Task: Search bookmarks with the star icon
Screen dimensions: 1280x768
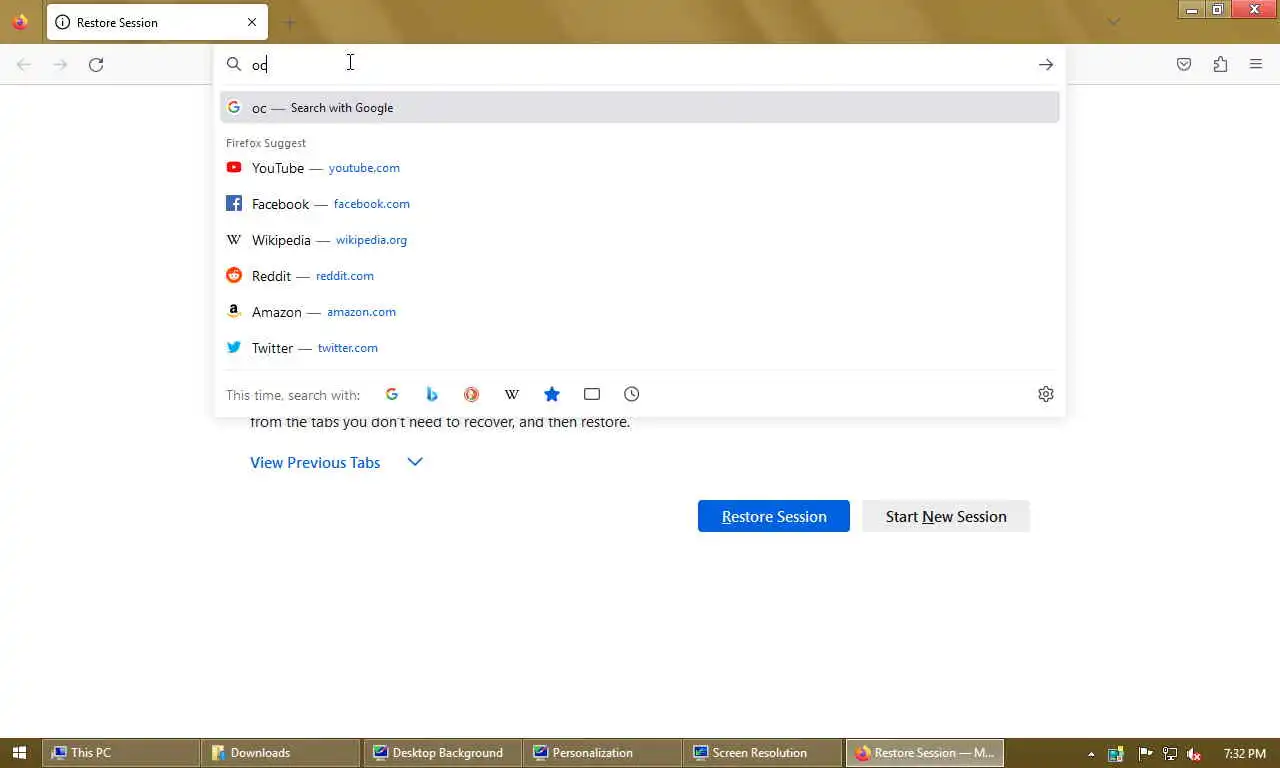Action: [x=552, y=394]
